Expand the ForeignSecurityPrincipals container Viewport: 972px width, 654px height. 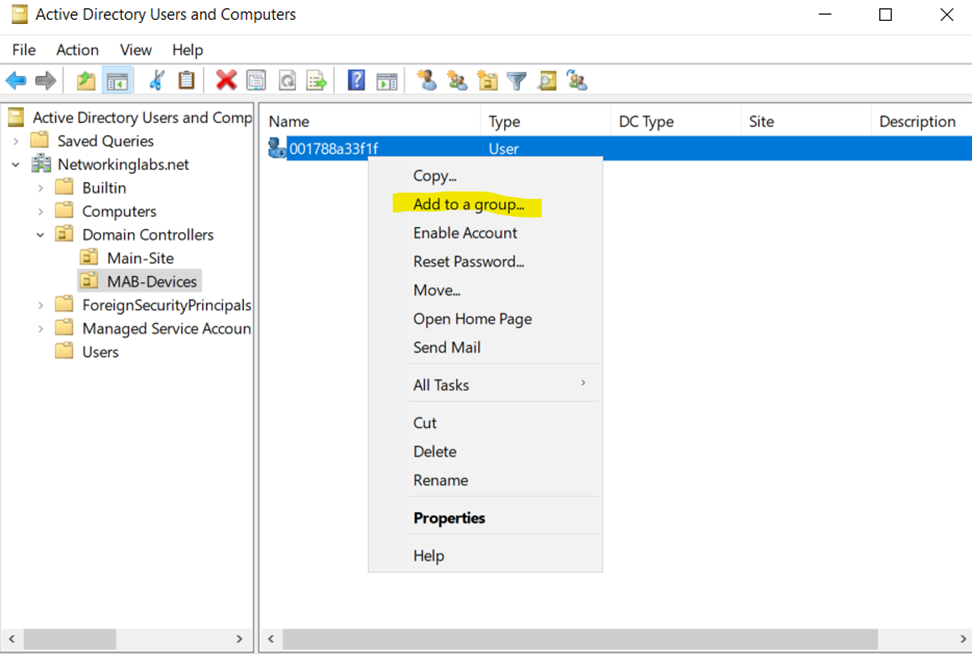(40, 305)
